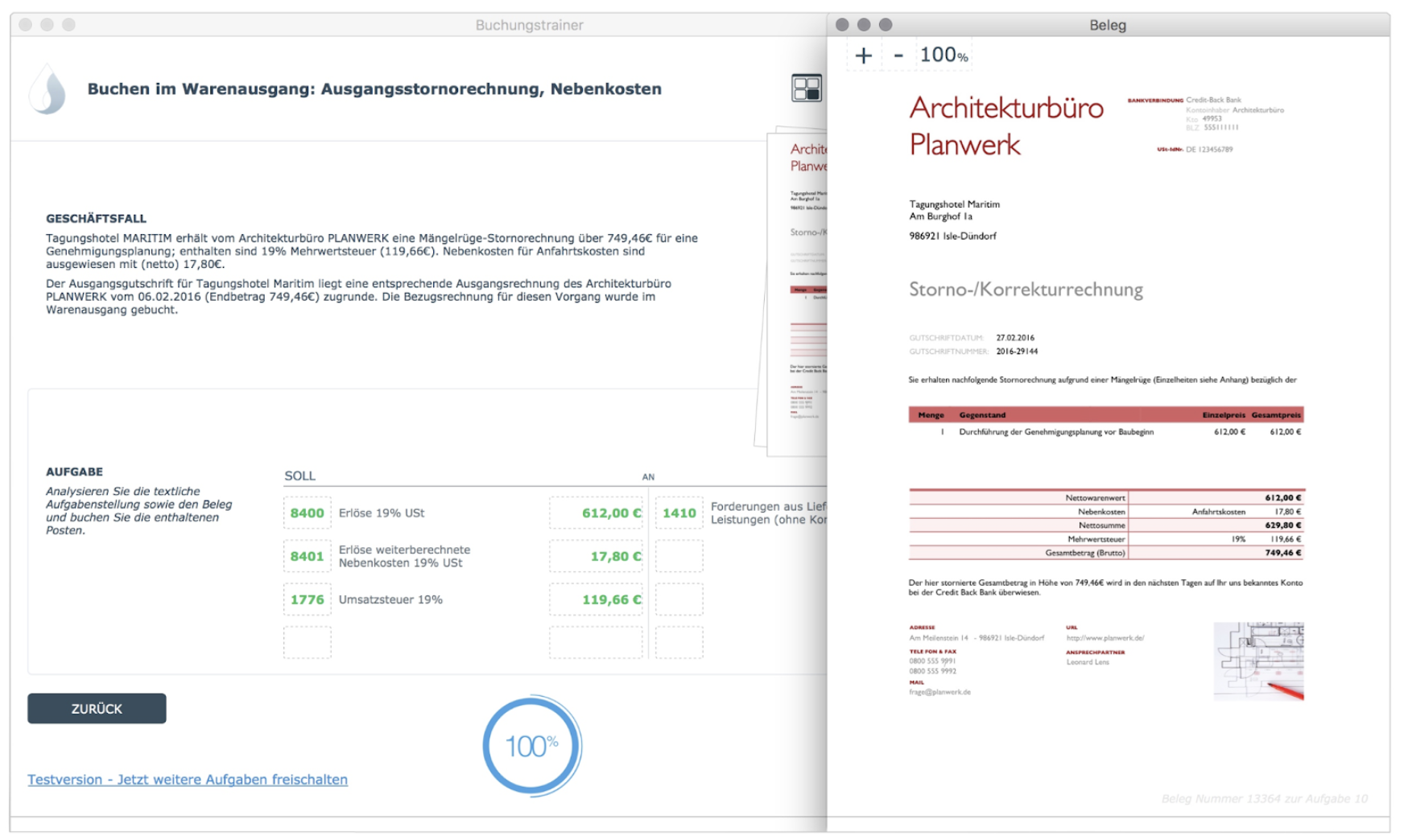The image size is (1404, 840).
Task: Click the Gesamtbetrag (Brutto) 749,46 € row
Action: 1107,553
